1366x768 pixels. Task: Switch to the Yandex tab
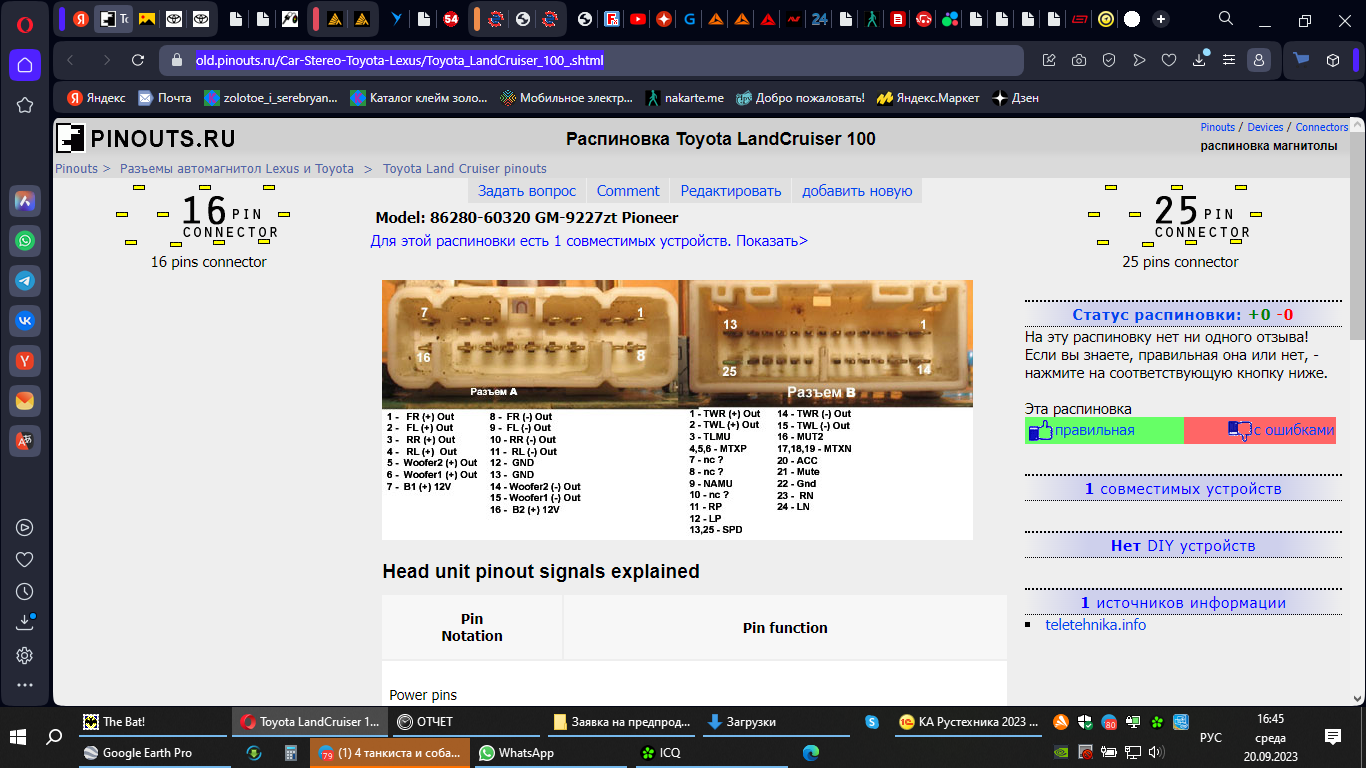click(81, 19)
